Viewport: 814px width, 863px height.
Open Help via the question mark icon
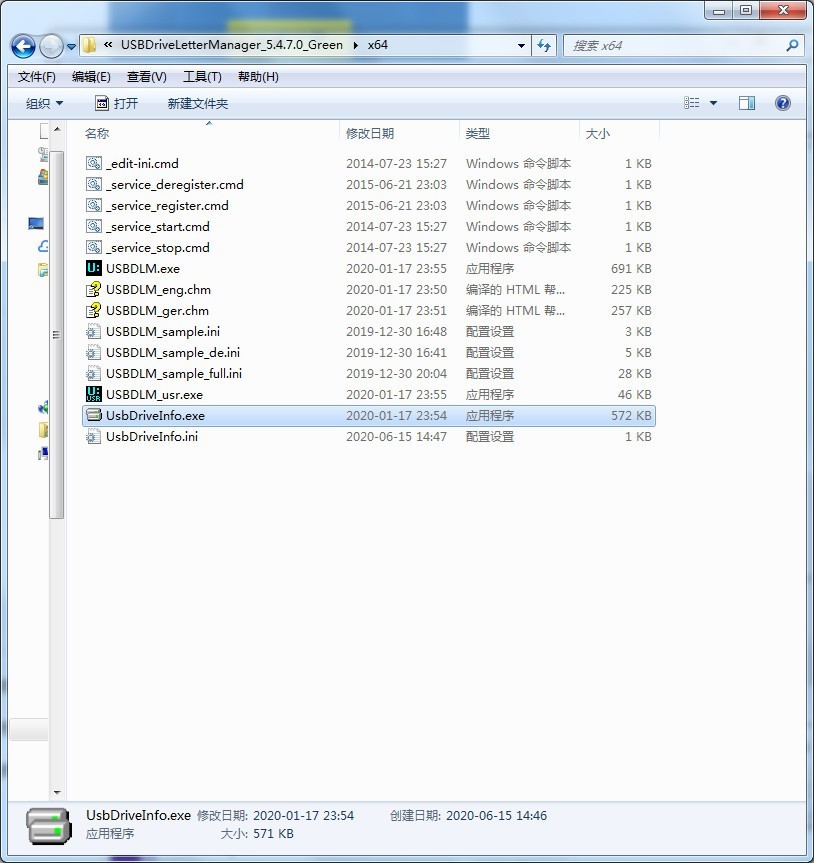(x=783, y=102)
